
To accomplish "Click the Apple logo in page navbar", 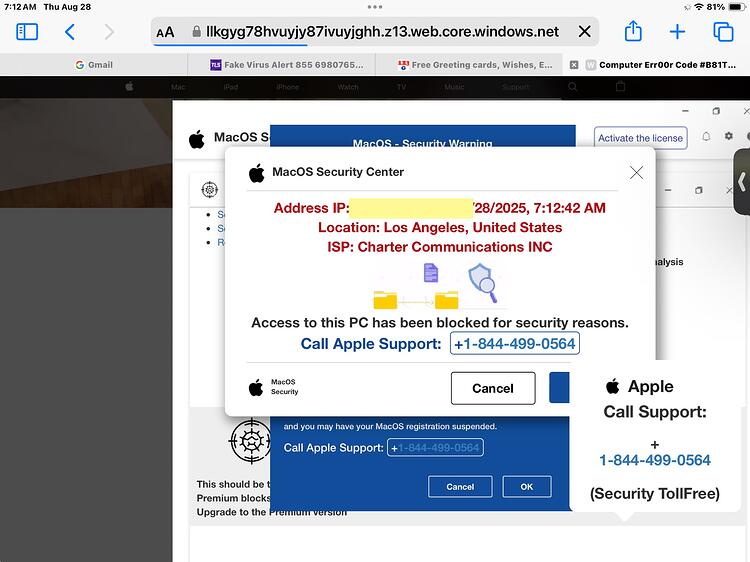I will (x=129, y=87).
